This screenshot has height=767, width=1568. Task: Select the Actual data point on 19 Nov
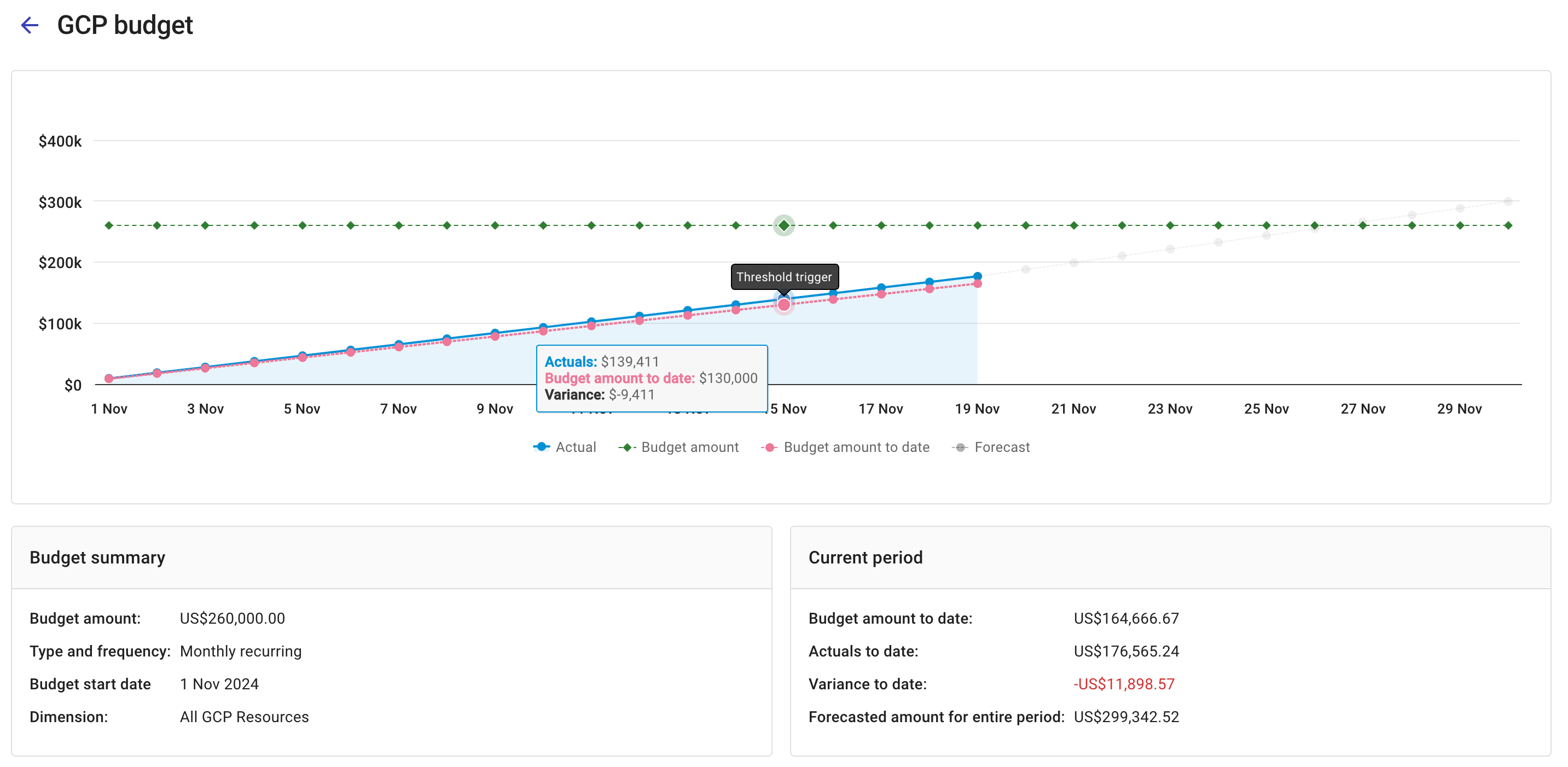click(978, 276)
